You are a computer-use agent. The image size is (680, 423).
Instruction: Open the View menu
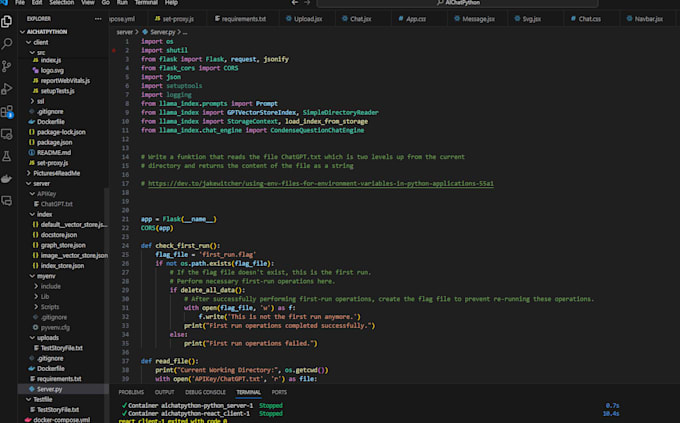[x=88, y=3]
